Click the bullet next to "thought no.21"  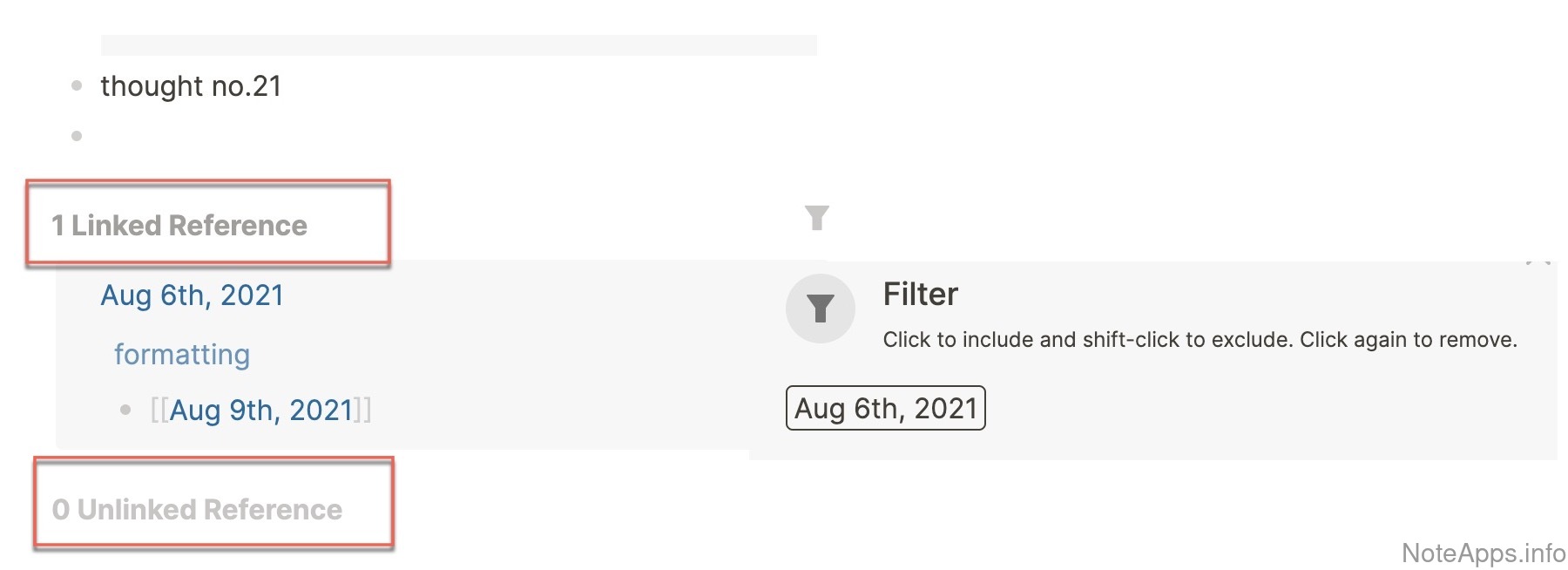pos(77,85)
